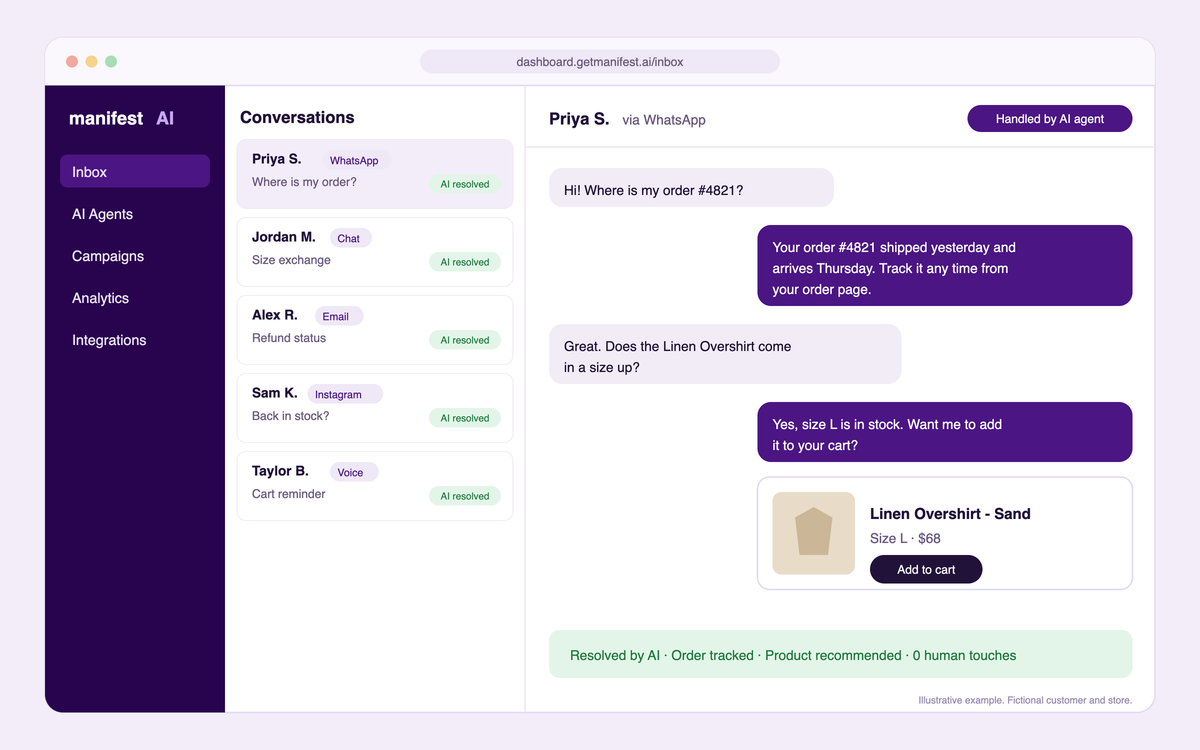The width and height of the screenshot is (1200, 750).
Task: Open Jordan M. size exchange conversation
Action: pyautogui.click(x=375, y=252)
